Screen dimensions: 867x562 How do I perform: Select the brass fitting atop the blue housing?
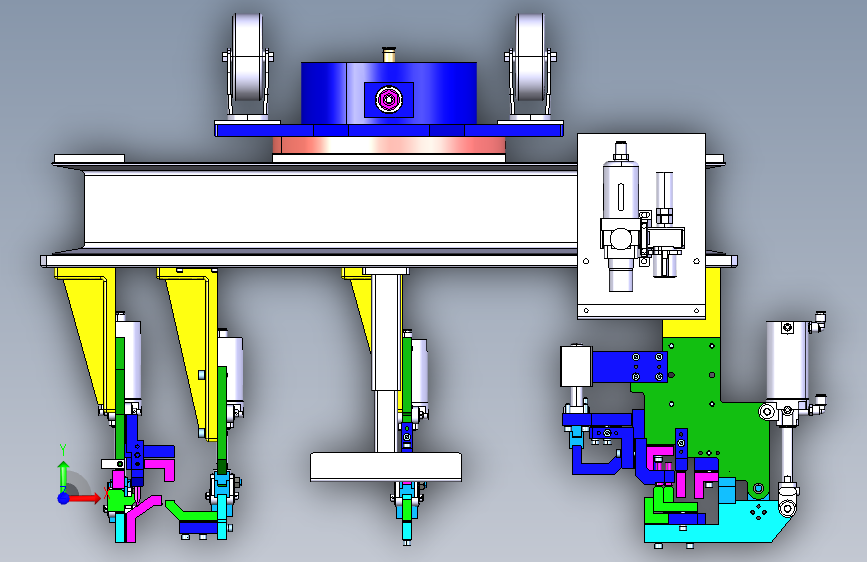(389, 55)
